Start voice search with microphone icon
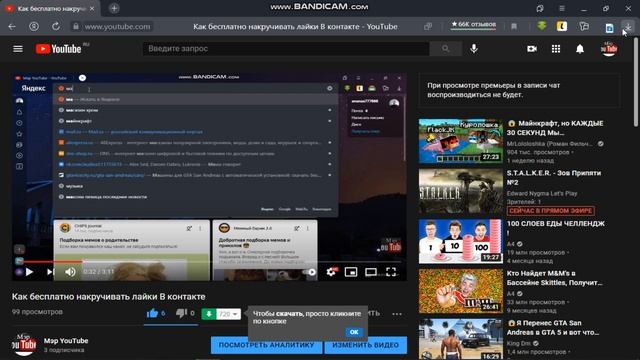 coord(474,49)
